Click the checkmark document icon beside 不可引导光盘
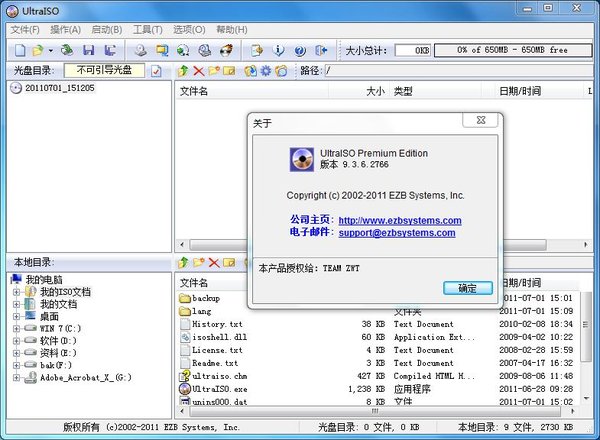 (156, 71)
